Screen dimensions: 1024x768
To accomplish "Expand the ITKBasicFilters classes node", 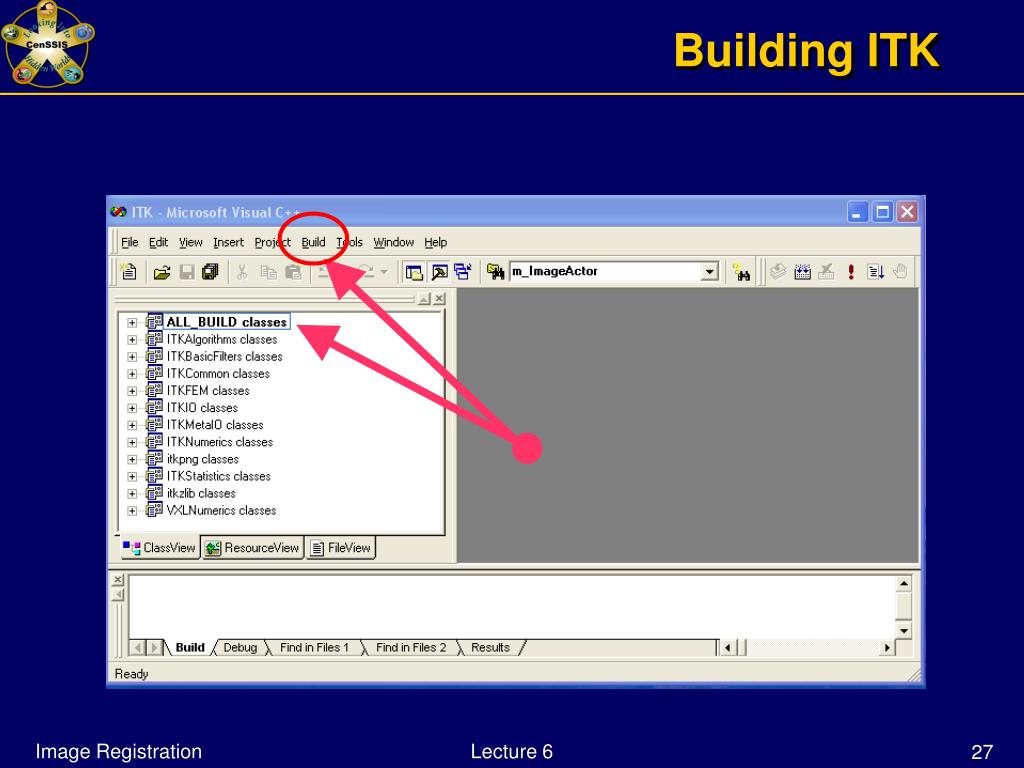I will pyautogui.click(x=132, y=357).
